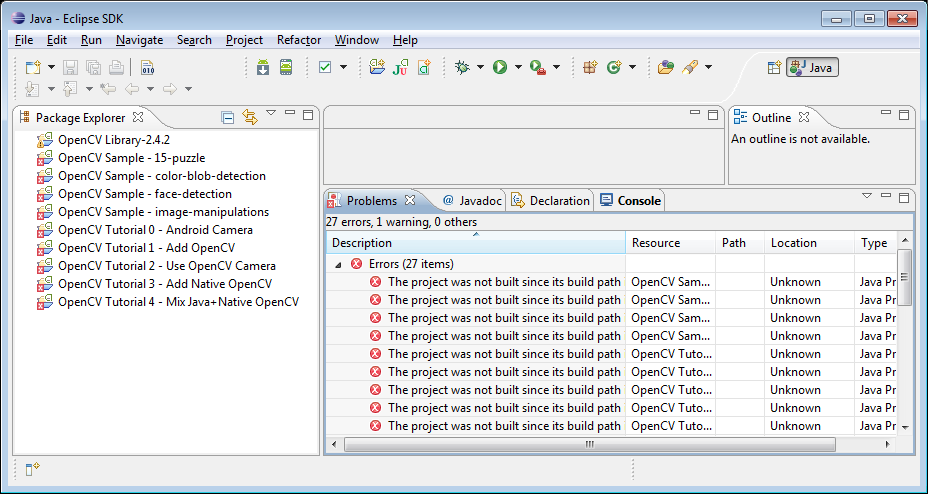Open the Help menu
Viewport: 928px width, 494px height.
[405, 40]
